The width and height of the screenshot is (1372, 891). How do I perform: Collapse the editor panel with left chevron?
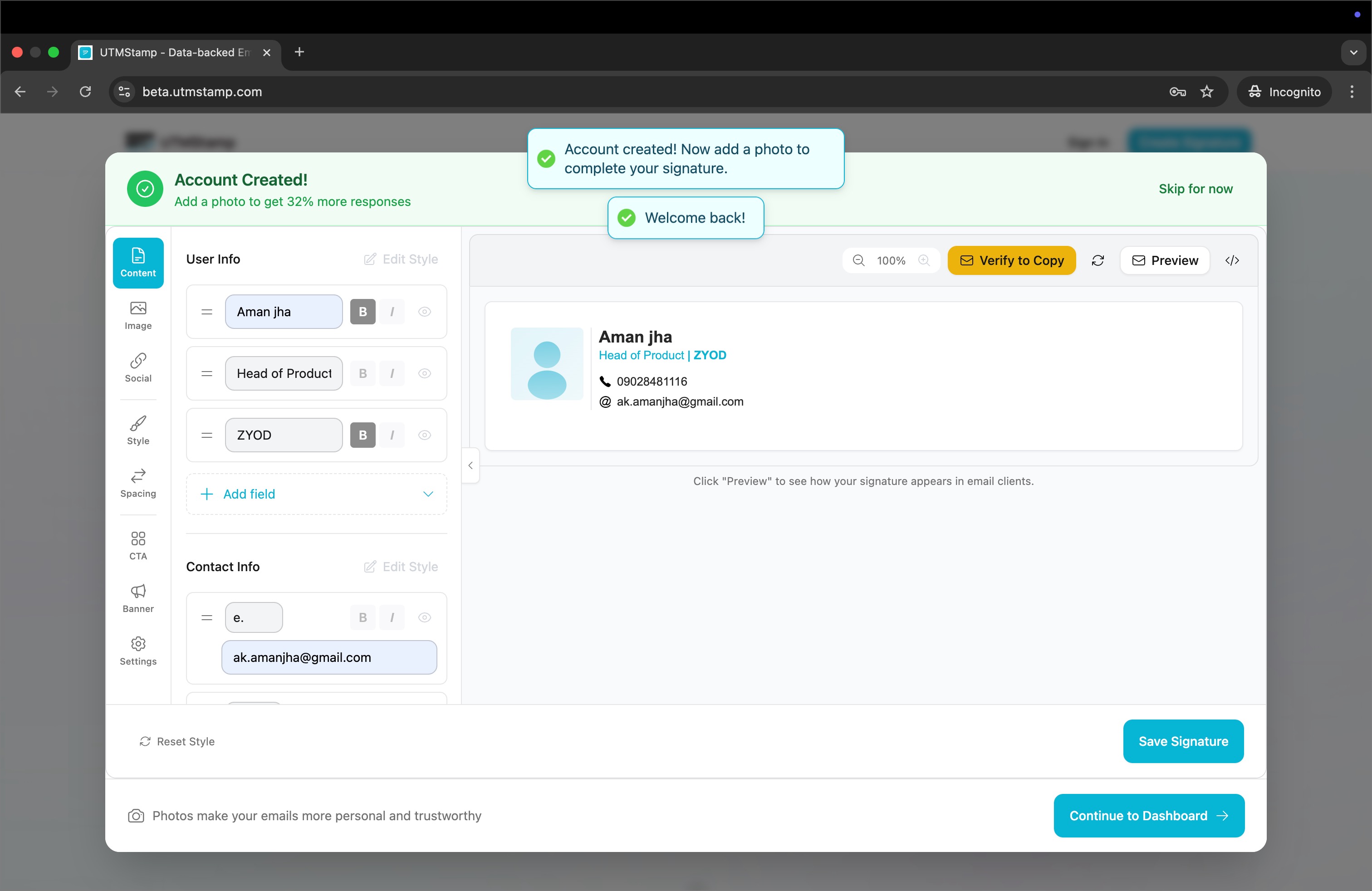470,465
